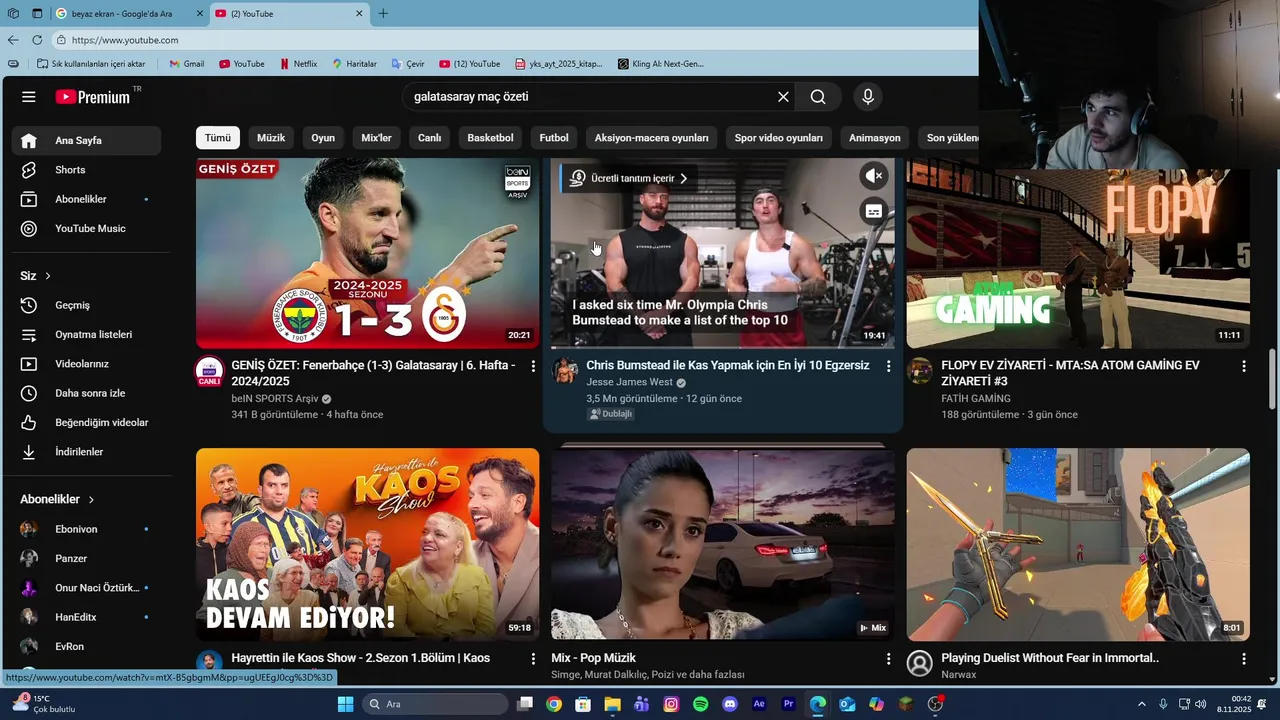The image size is (1280, 720).
Task: Expand the Abonelikler section heading chevron
Action: coord(91,499)
